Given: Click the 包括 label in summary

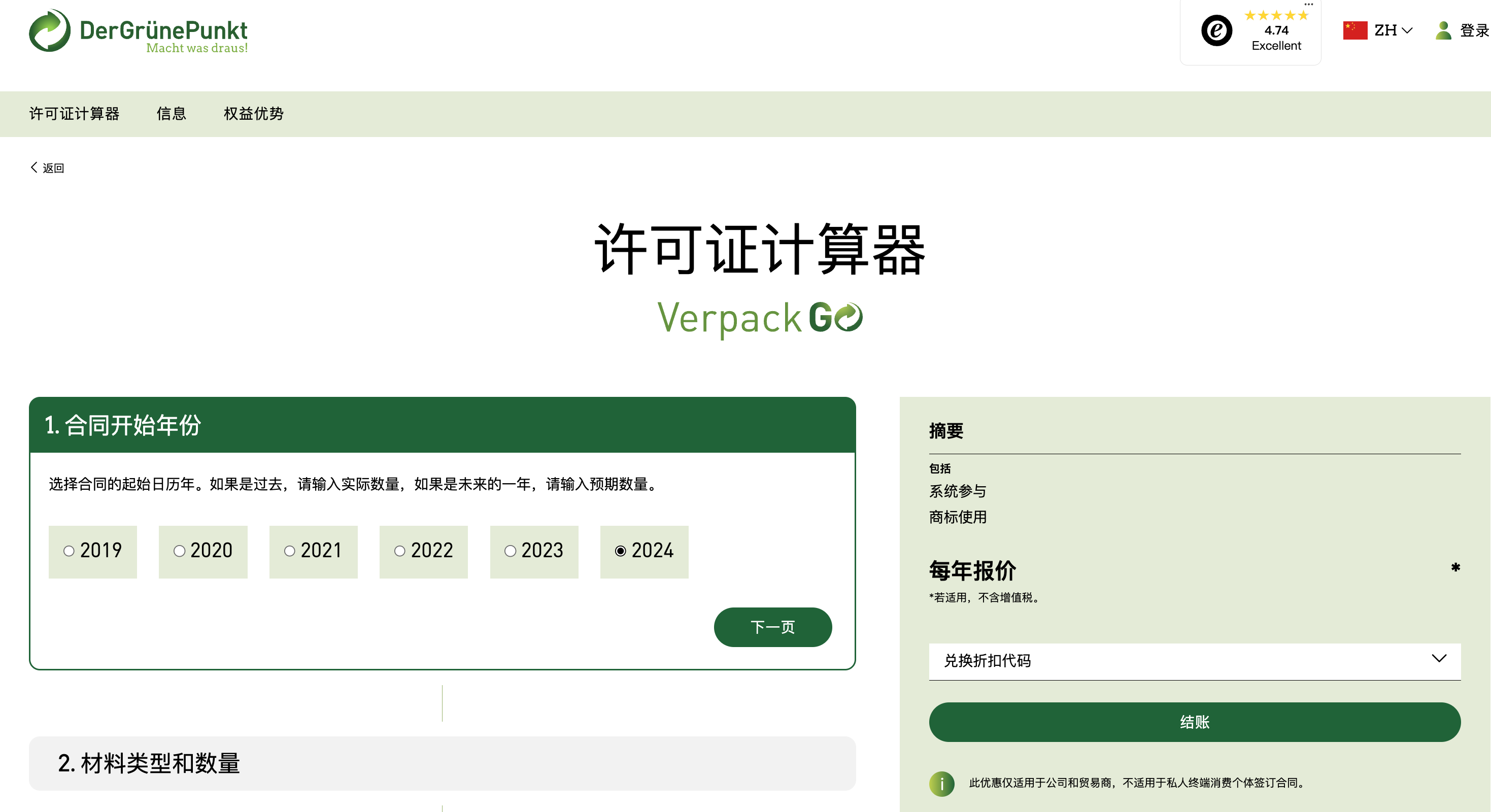Looking at the screenshot, I should click(940, 468).
